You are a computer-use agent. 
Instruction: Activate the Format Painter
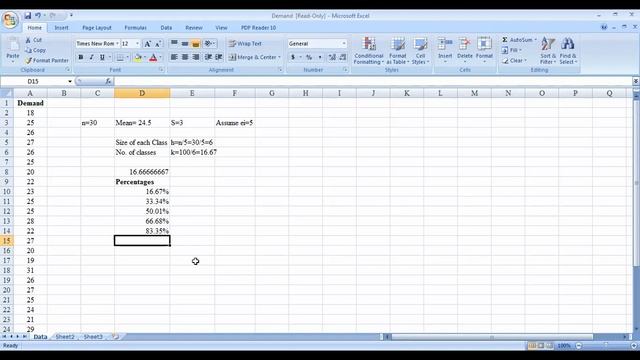point(47,60)
